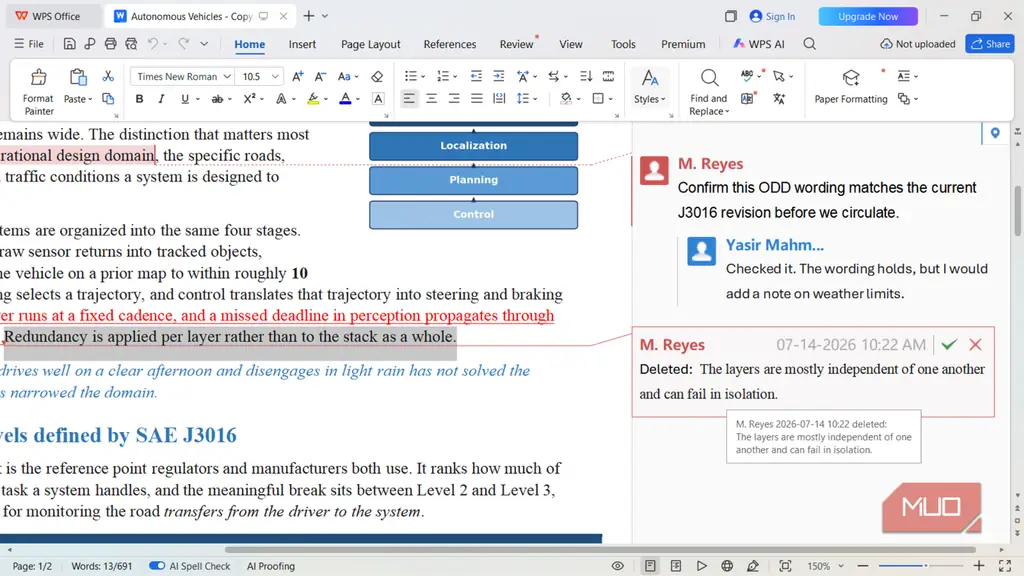Open the Page Layout tab

[x=370, y=44]
